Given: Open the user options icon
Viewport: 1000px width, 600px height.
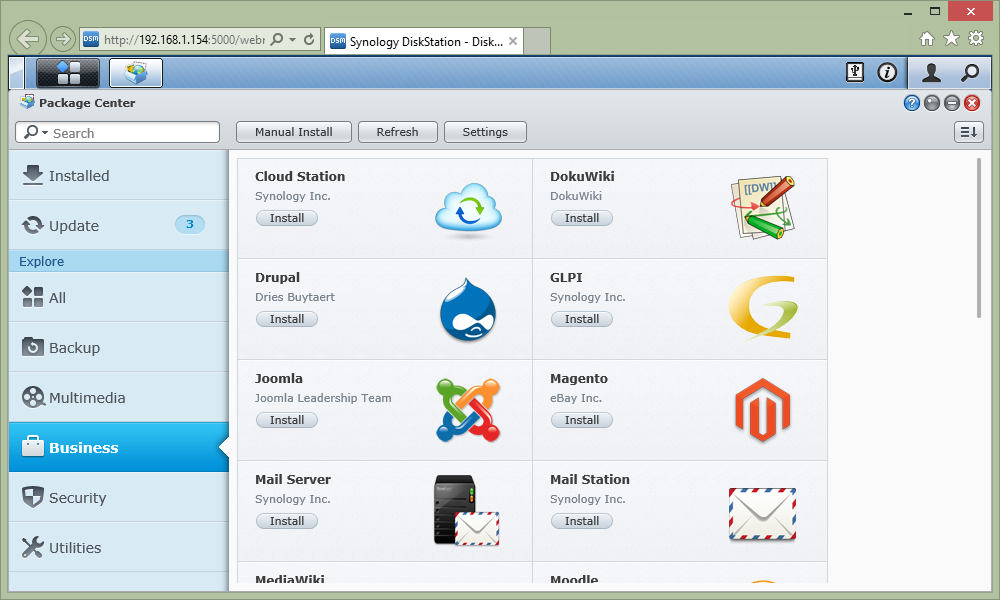Looking at the screenshot, I should click(x=931, y=73).
